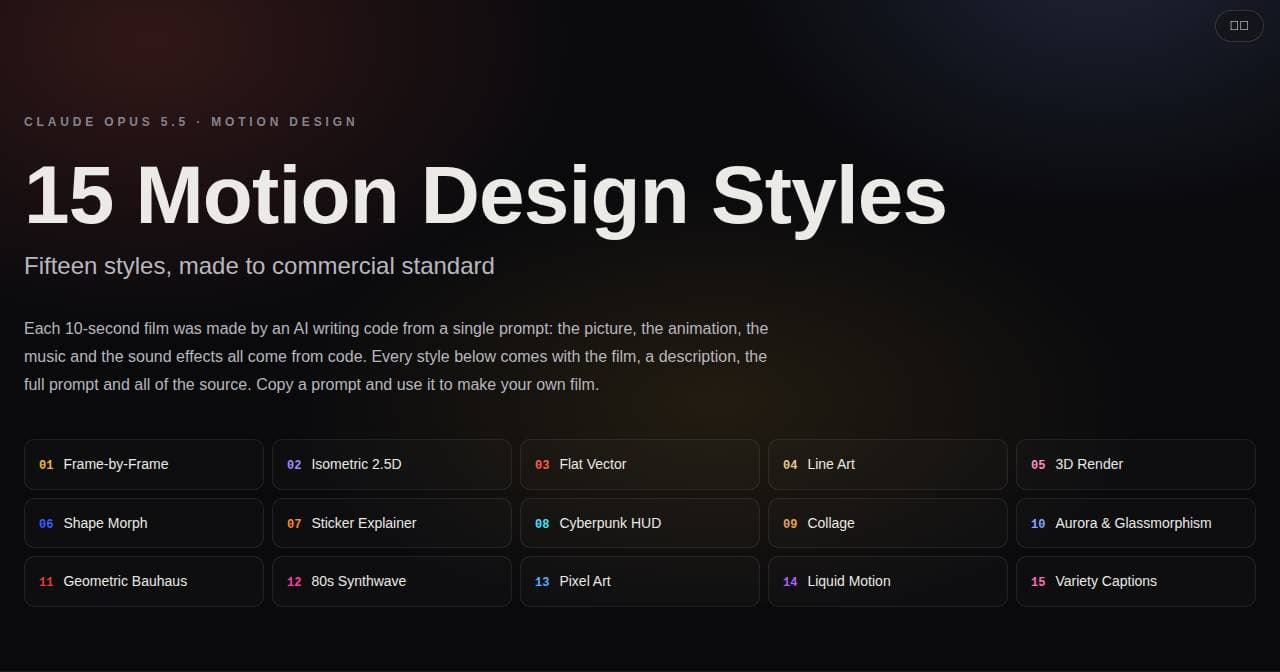The width and height of the screenshot is (1280, 672).
Task: View the 07 Sticker Explainer style
Action: coord(392,523)
